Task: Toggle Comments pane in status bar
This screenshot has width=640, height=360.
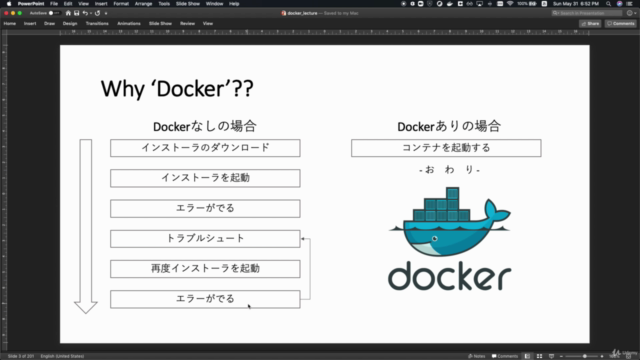Action: (x=505, y=356)
